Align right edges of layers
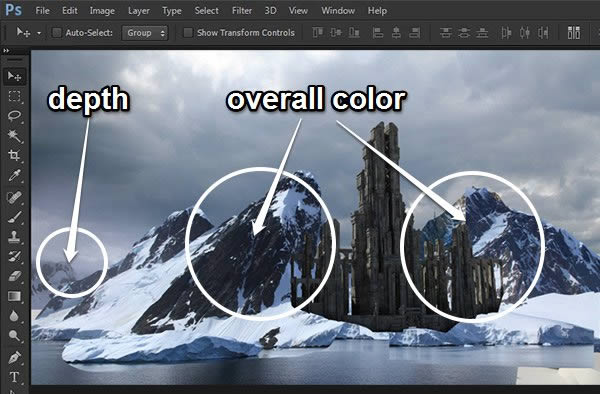Image resolution: width=600 pixels, height=394 pixels. 414,33
